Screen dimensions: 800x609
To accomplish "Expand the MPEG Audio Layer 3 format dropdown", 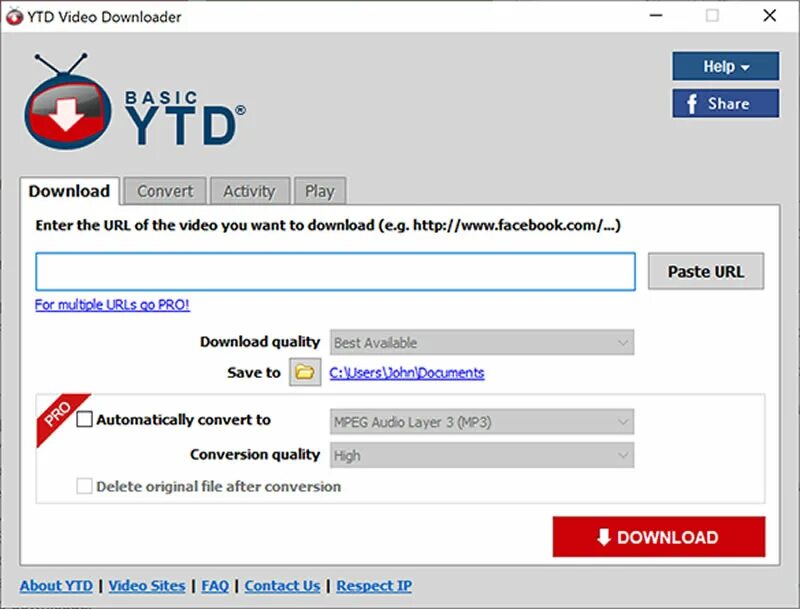I will coord(482,422).
